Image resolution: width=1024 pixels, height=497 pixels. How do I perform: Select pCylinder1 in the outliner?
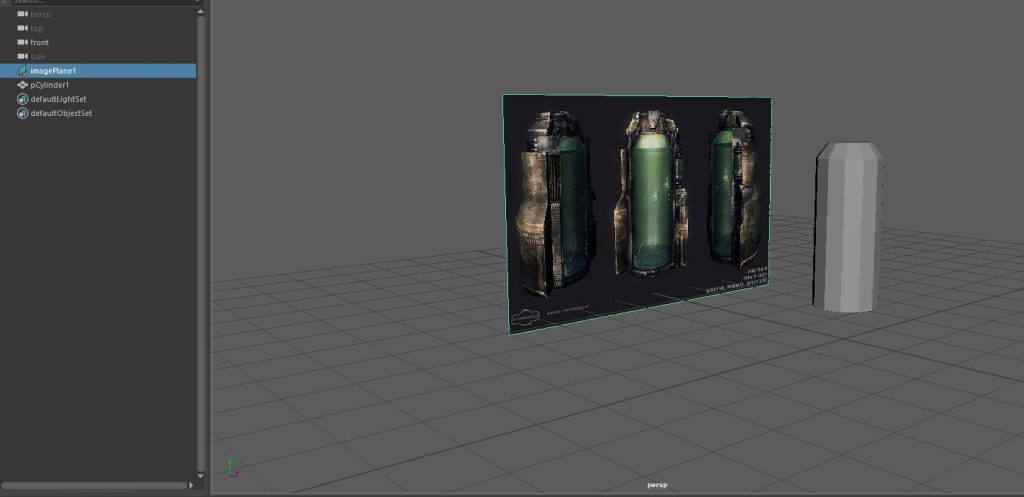(98, 85)
